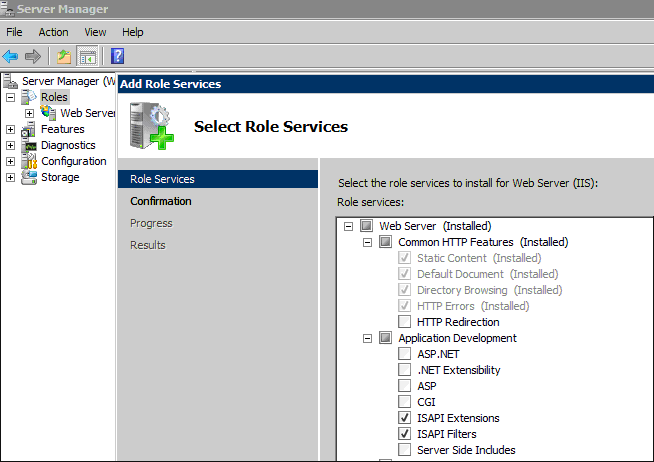Screen dimensions: 654x462
Task: Select the Roles node icon in tree
Action: point(29,97)
